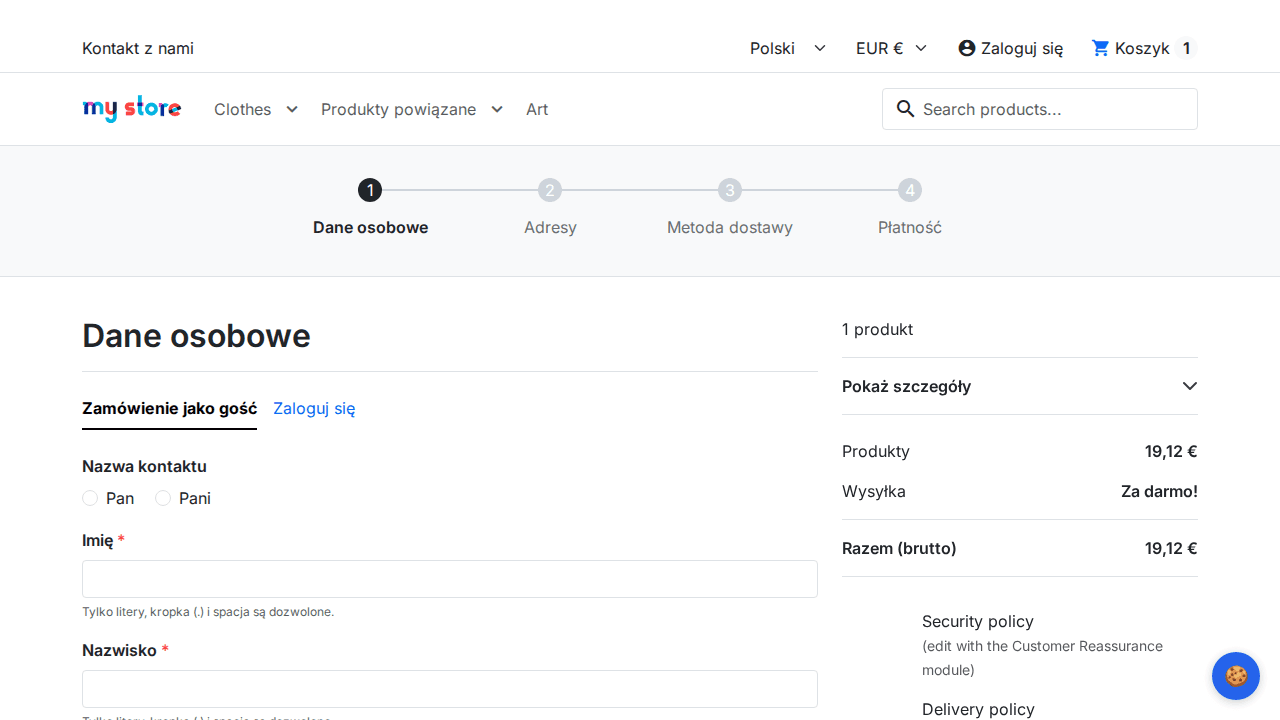Go to step 1 Dane osobowe

point(370,208)
